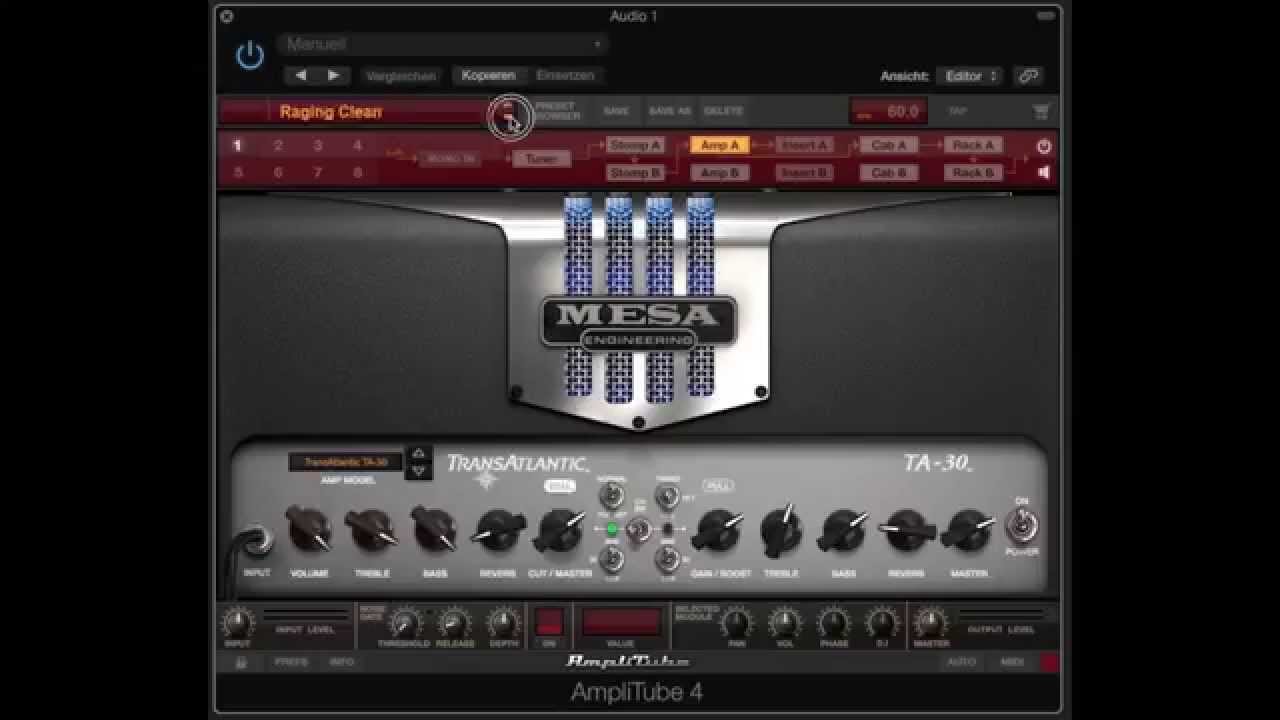Viewport: 1280px width, 720px height.
Task: Open the Cab B module
Action: pyautogui.click(x=888, y=172)
